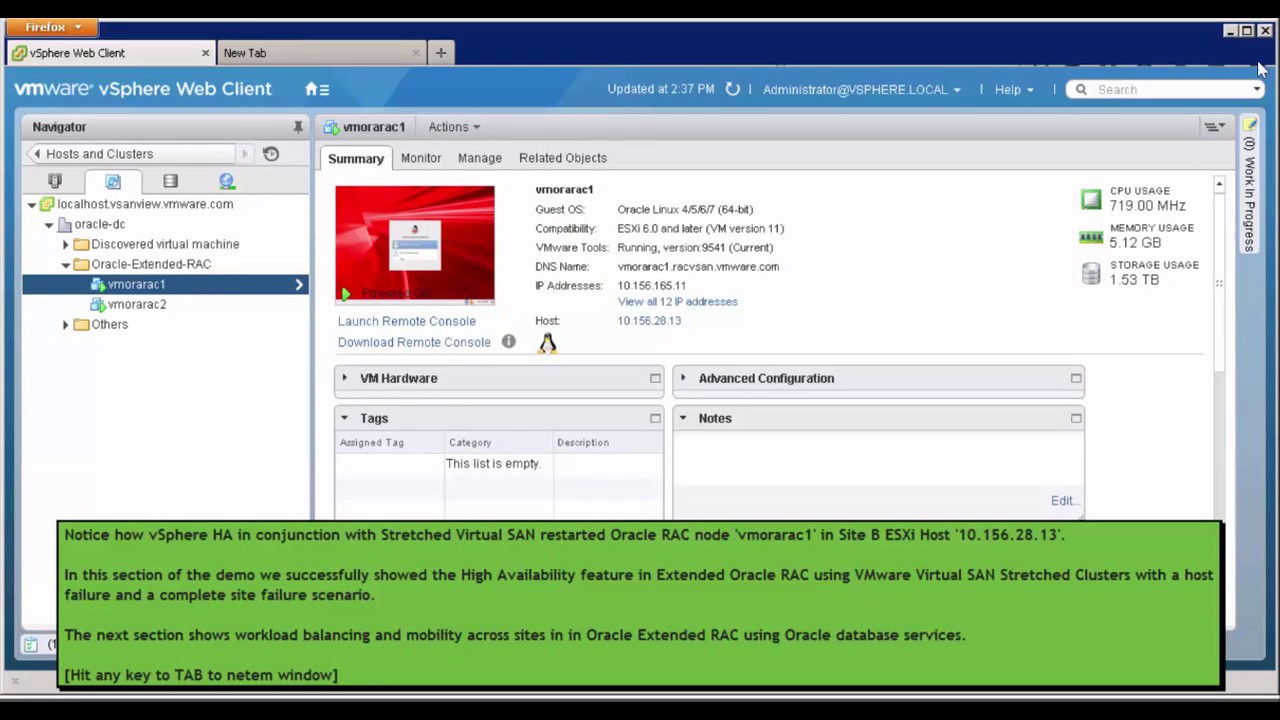Click the Linux penguin guest OS icon
The width and height of the screenshot is (1280, 720).
coord(547,344)
